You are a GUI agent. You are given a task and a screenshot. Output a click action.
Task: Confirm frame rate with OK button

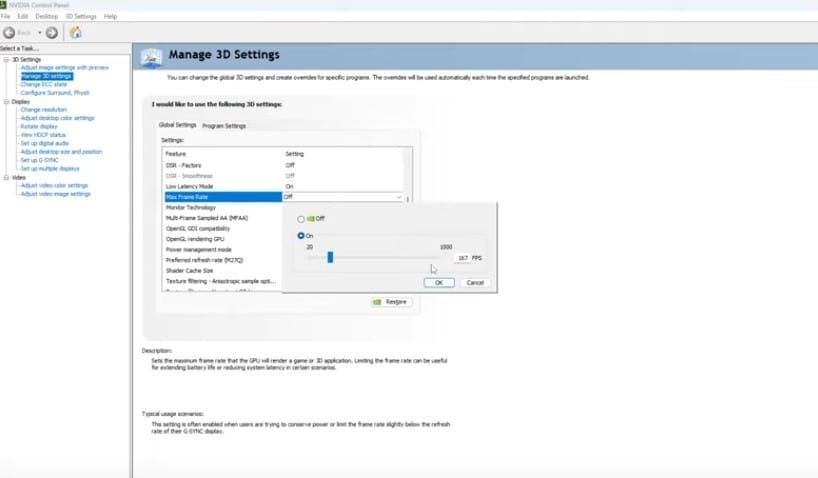pyautogui.click(x=439, y=282)
